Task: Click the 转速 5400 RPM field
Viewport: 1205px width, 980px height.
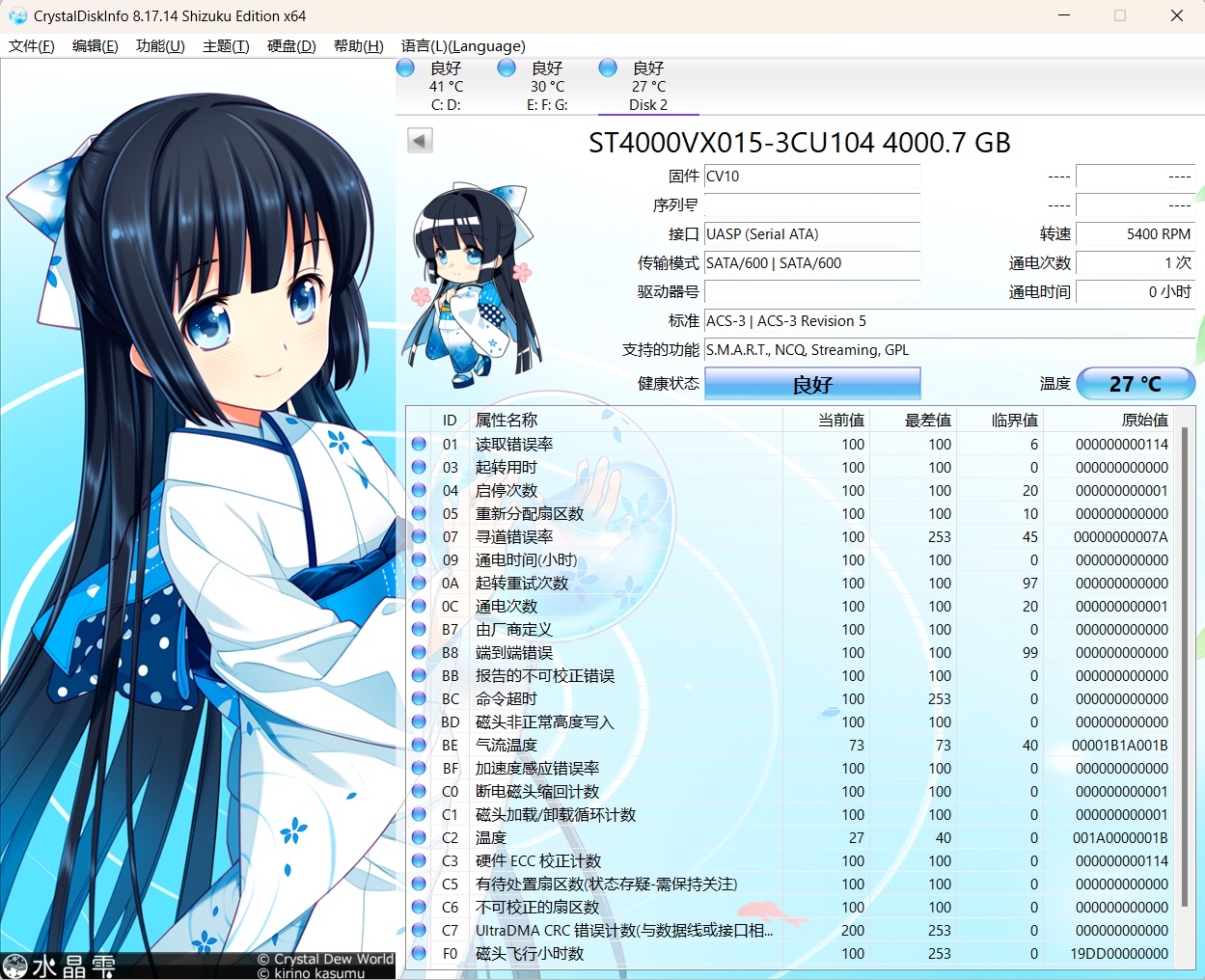Action: click(x=1136, y=234)
